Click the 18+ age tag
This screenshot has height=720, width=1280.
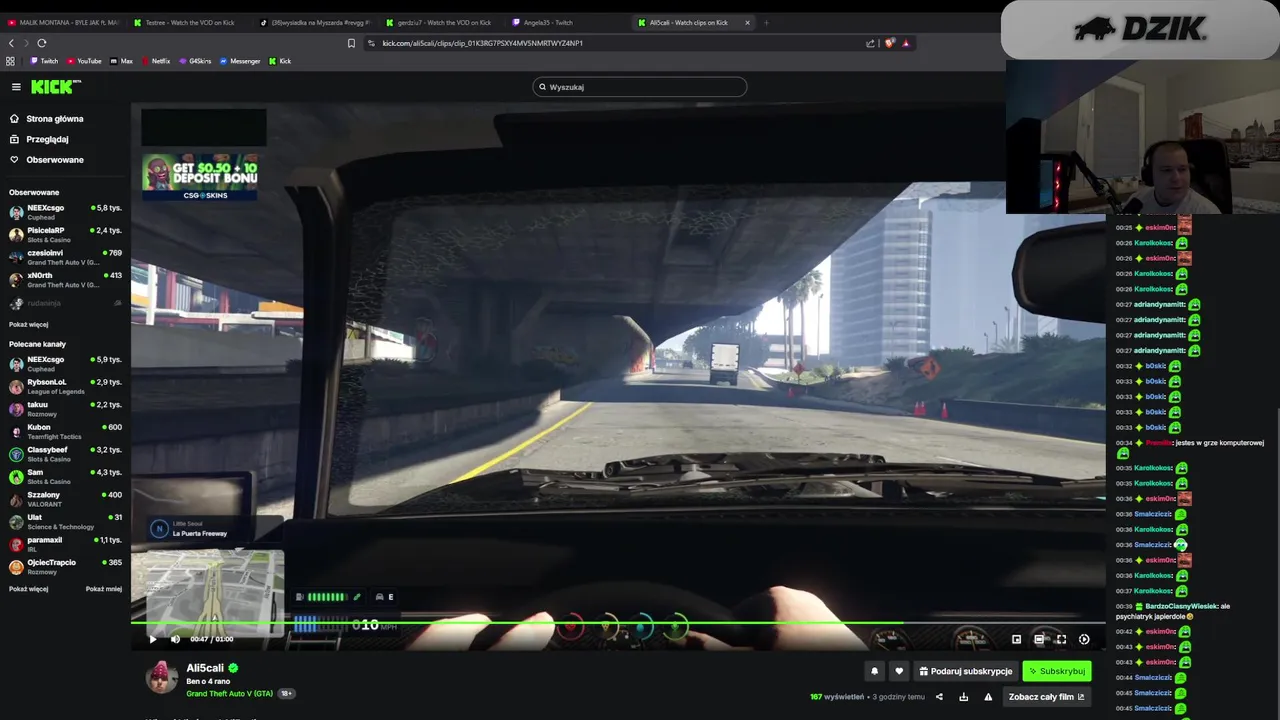(287, 694)
